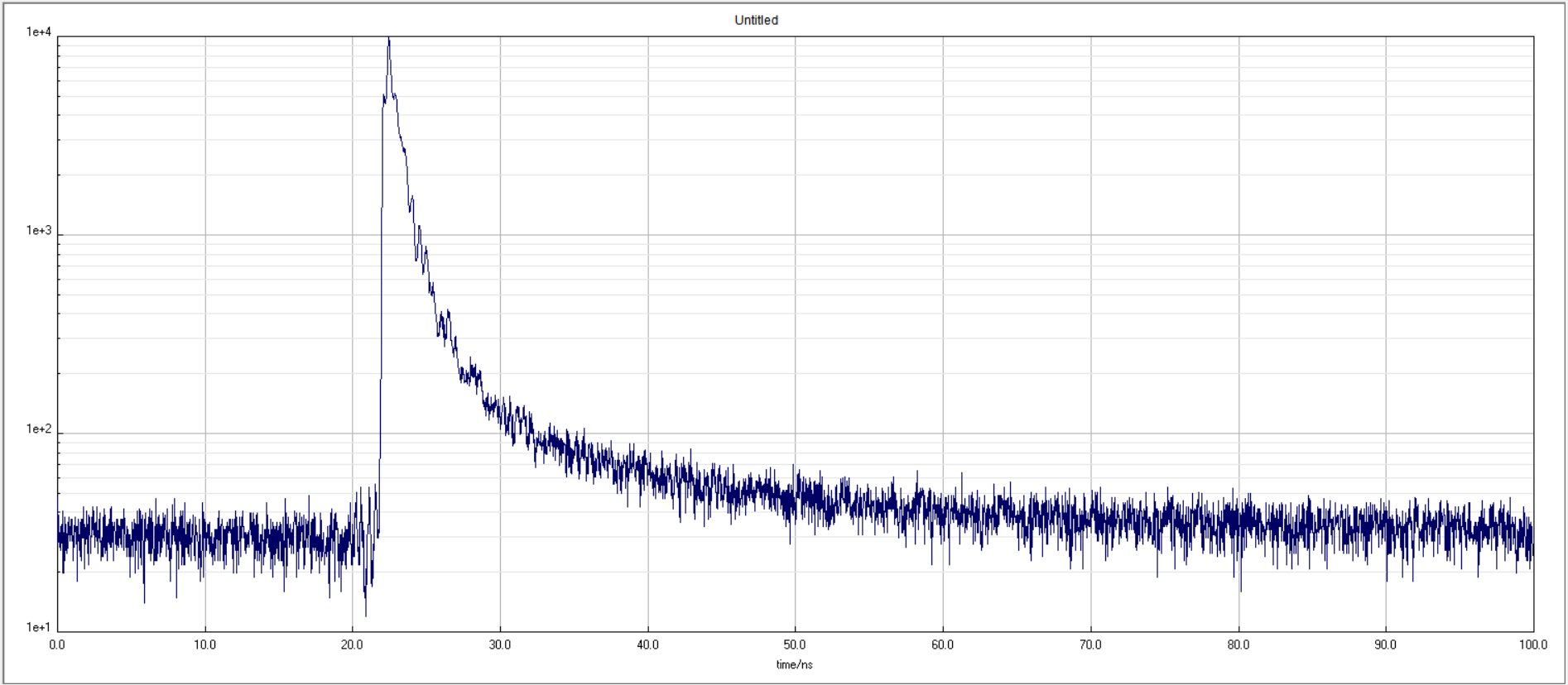Click the 80.0 x-axis tick label
The image size is (1568, 685).
(x=1239, y=644)
